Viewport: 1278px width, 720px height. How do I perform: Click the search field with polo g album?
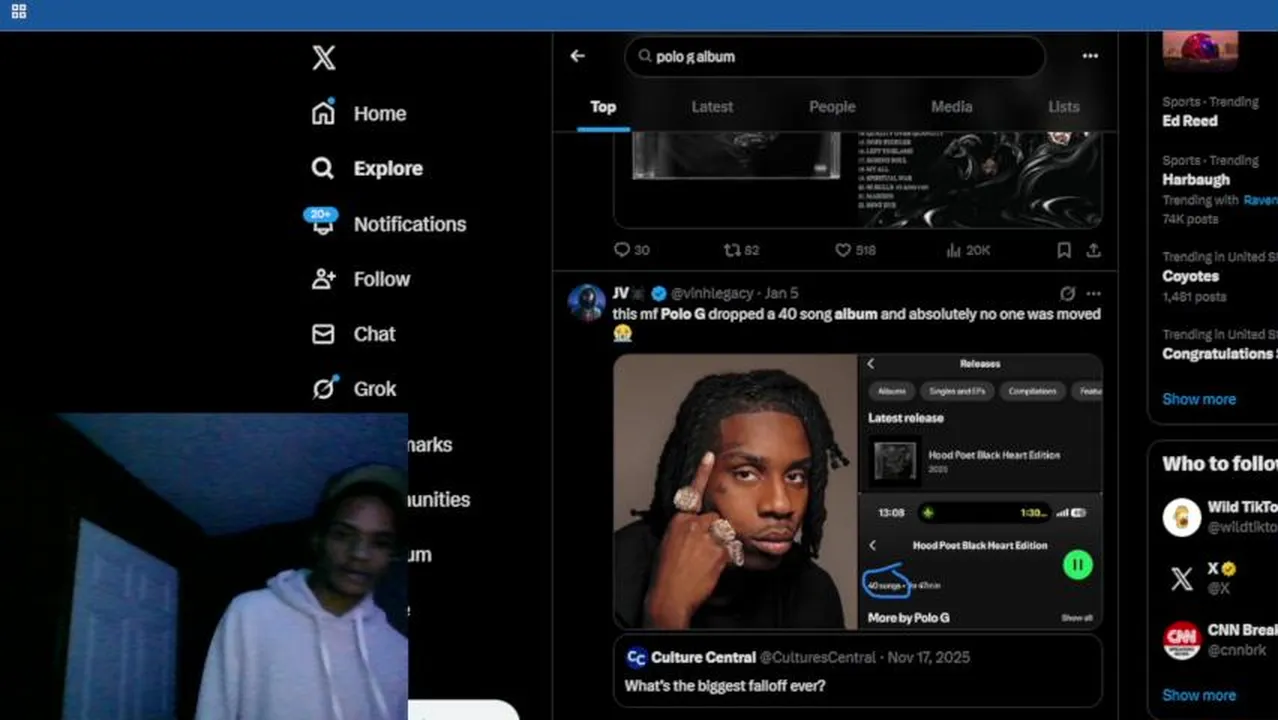click(x=835, y=57)
